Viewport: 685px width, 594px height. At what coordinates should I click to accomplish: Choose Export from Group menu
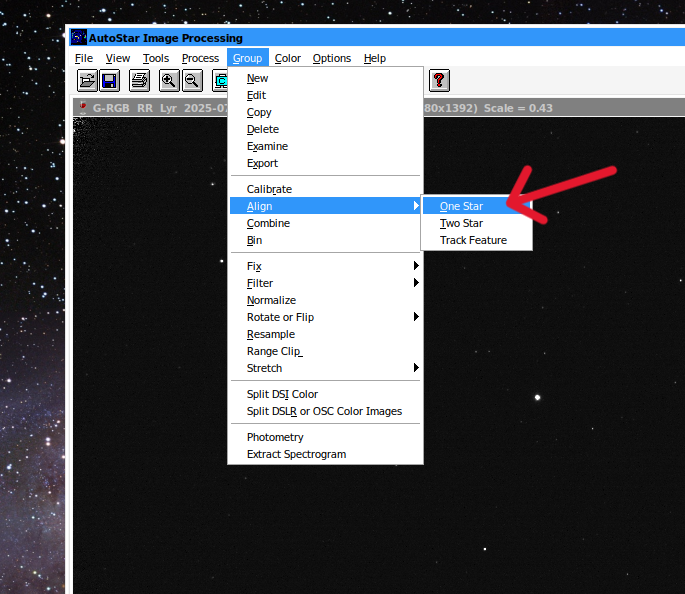point(325,163)
